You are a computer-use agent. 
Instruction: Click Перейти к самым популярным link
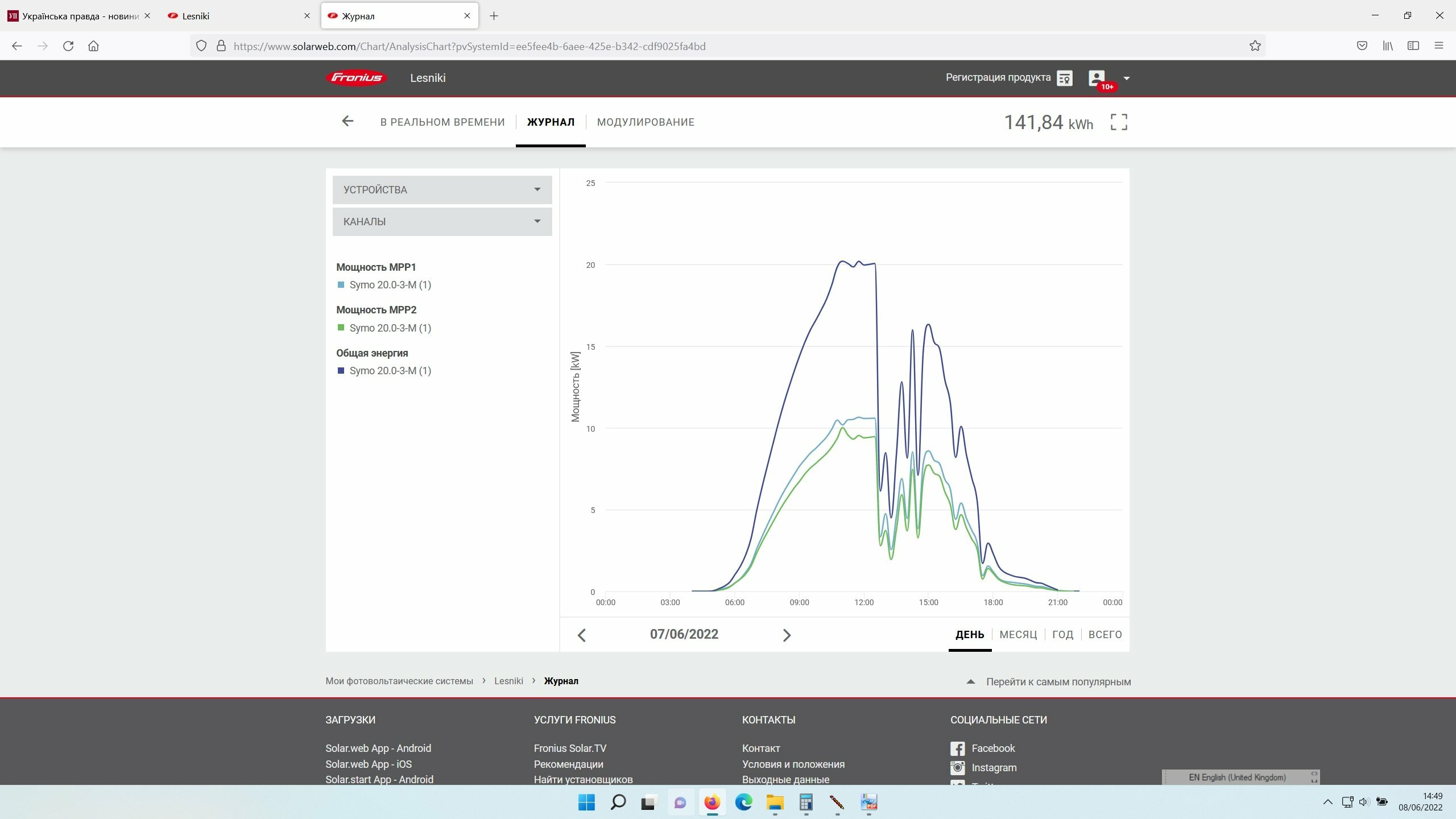tap(1058, 682)
